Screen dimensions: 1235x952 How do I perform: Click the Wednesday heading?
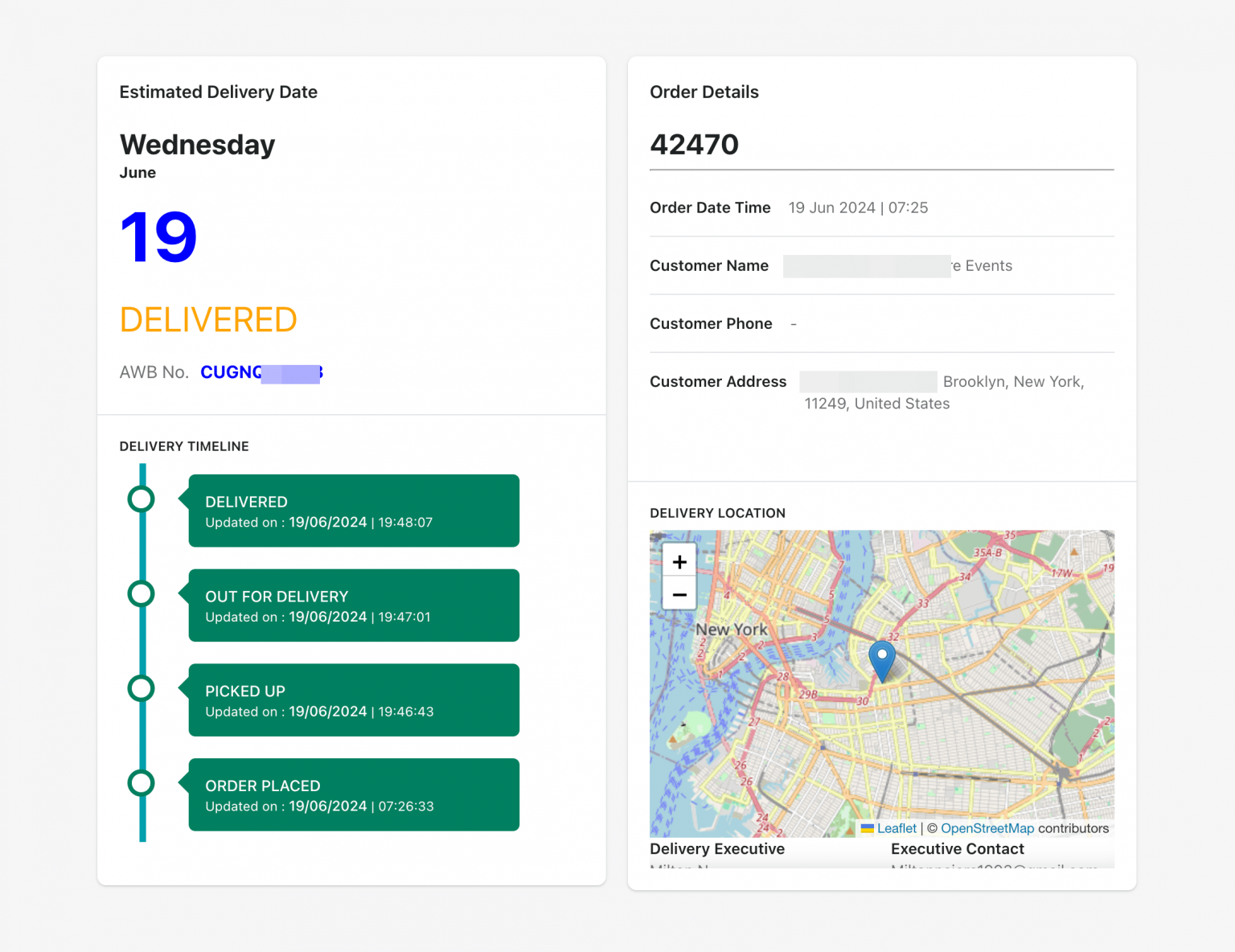tap(198, 145)
